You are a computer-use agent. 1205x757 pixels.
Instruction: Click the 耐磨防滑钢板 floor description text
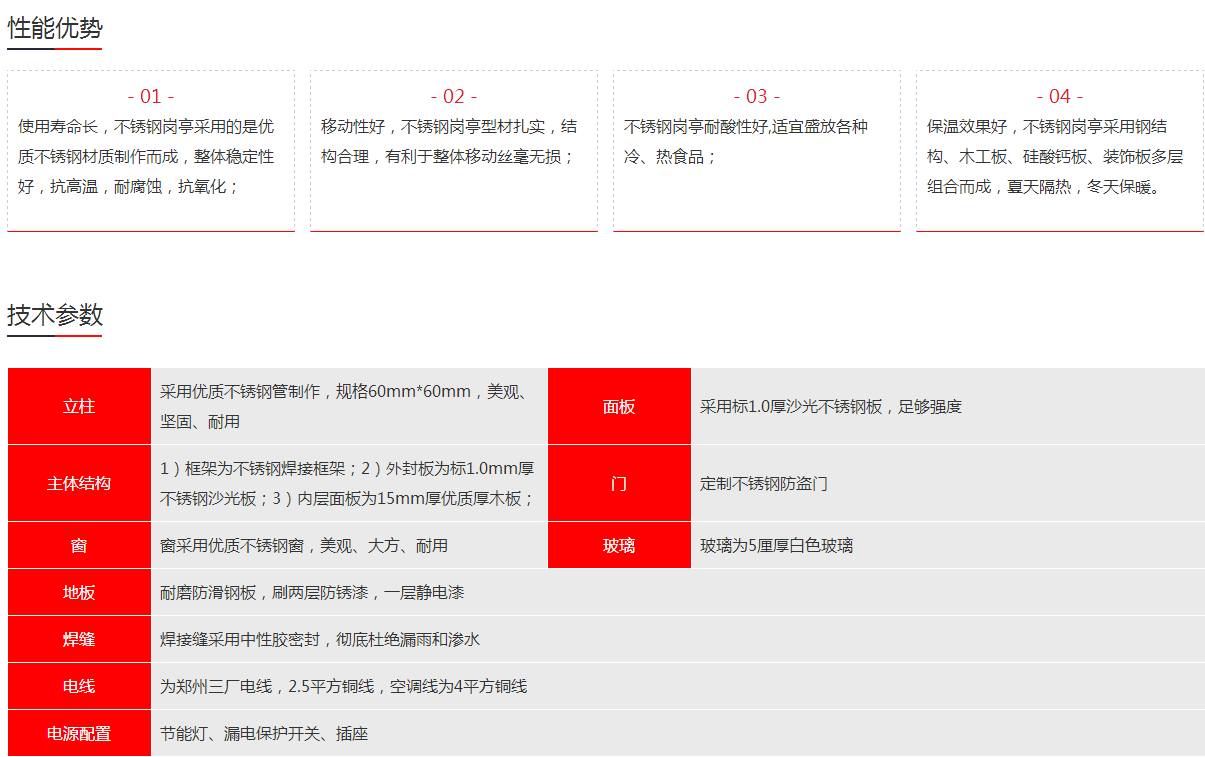(312, 593)
